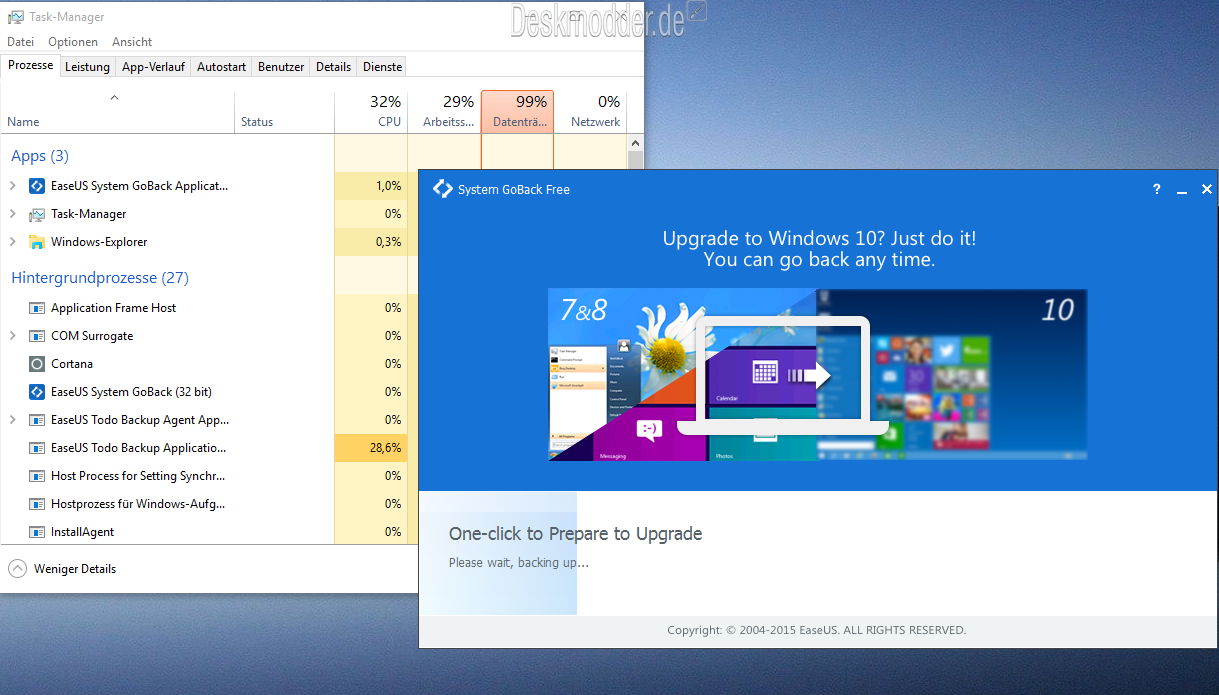Screen dimensions: 1219x695
Task: Expand the COM Surrogate process row
Action: (13, 336)
